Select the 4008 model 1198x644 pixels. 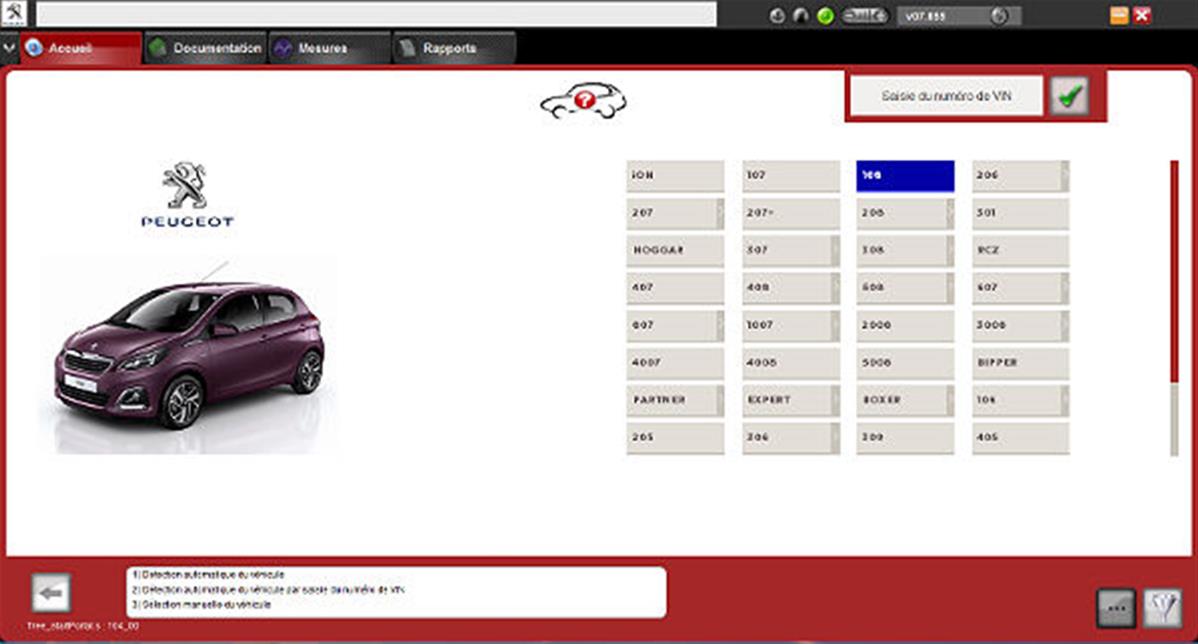[x=790, y=363]
